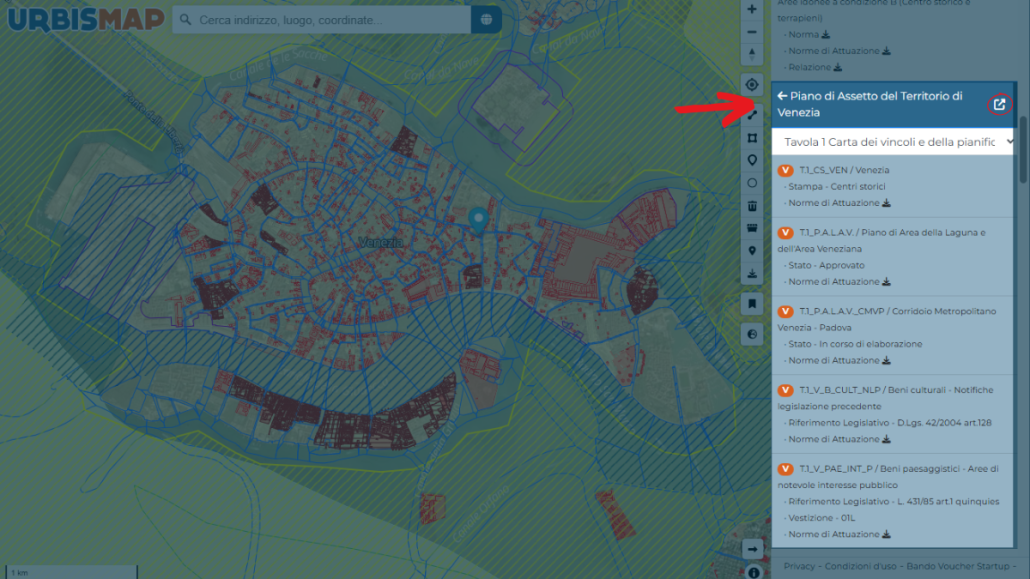This screenshot has width=1030, height=579.
Task: Locate my position with the crosshair icon
Action: click(751, 85)
